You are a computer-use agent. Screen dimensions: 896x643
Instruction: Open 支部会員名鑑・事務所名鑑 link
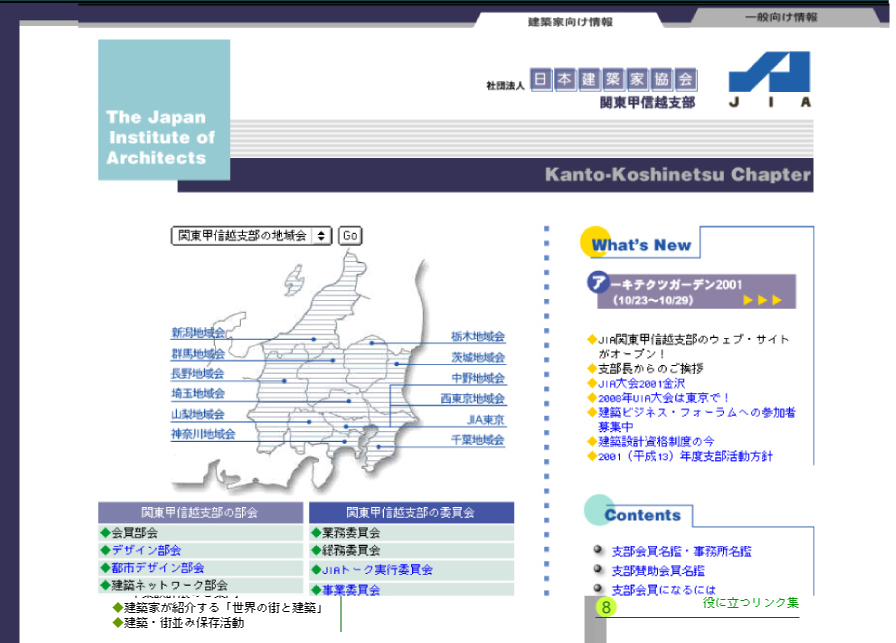681,551
